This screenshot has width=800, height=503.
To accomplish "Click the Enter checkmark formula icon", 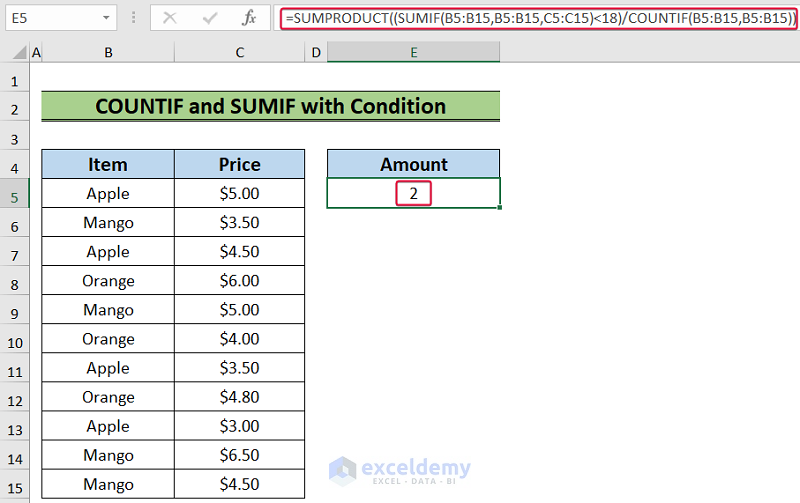I will tap(211, 18).
